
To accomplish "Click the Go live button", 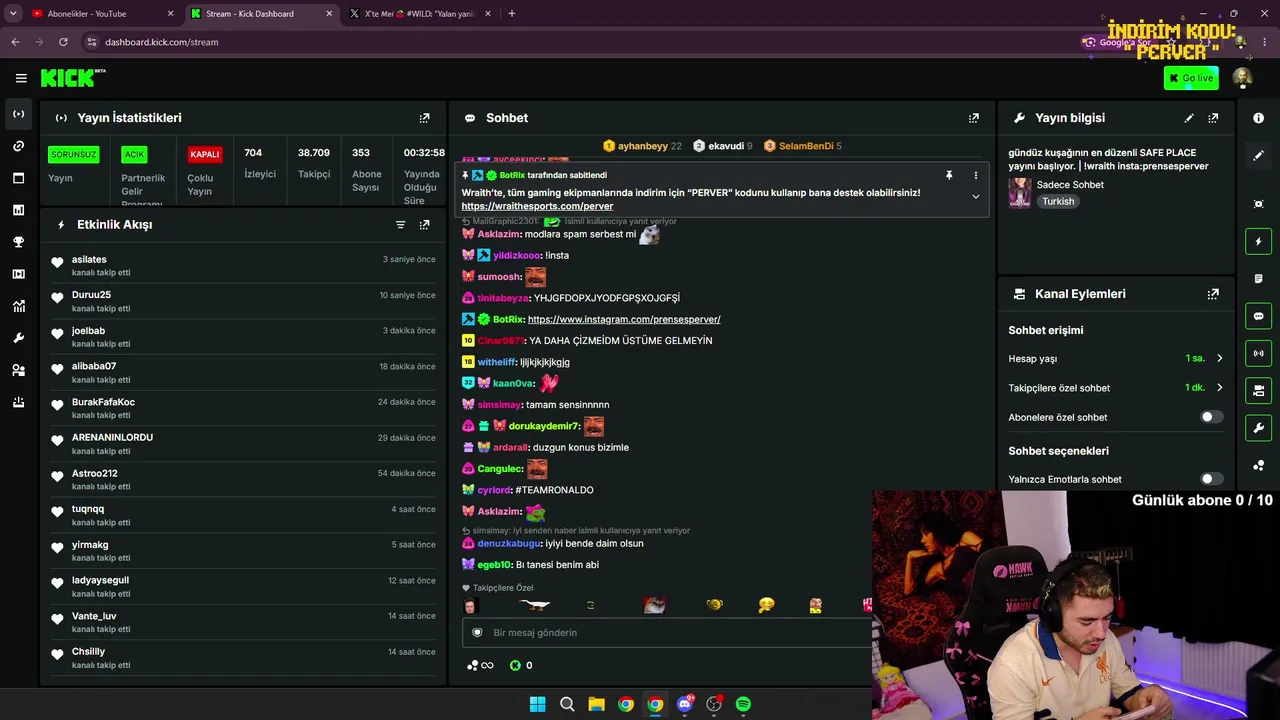I will click(1191, 78).
